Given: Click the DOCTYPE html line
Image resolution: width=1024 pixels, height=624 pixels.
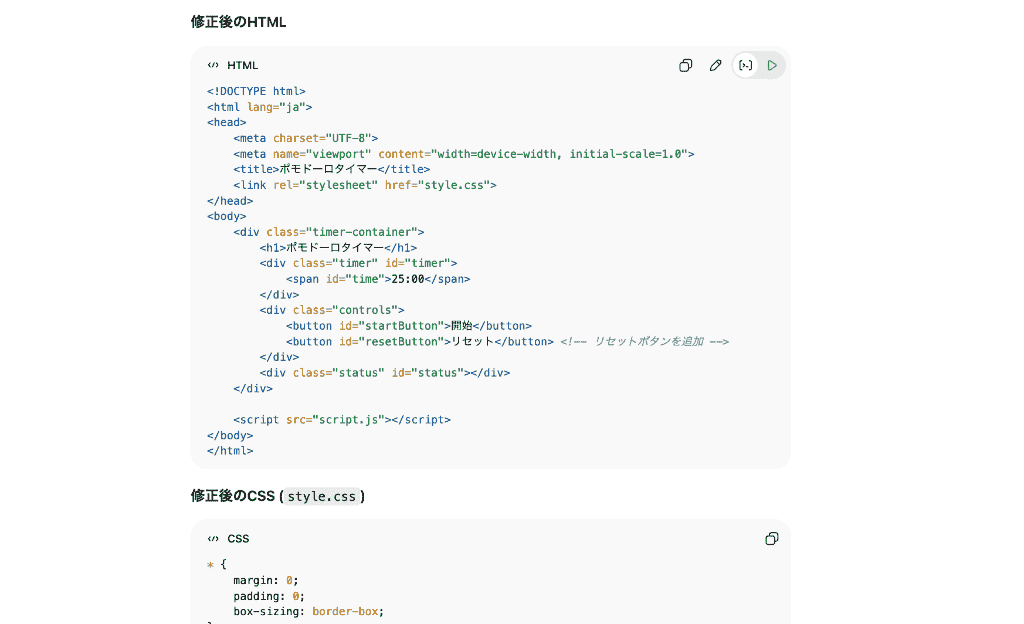Looking at the screenshot, I should 256,91.
